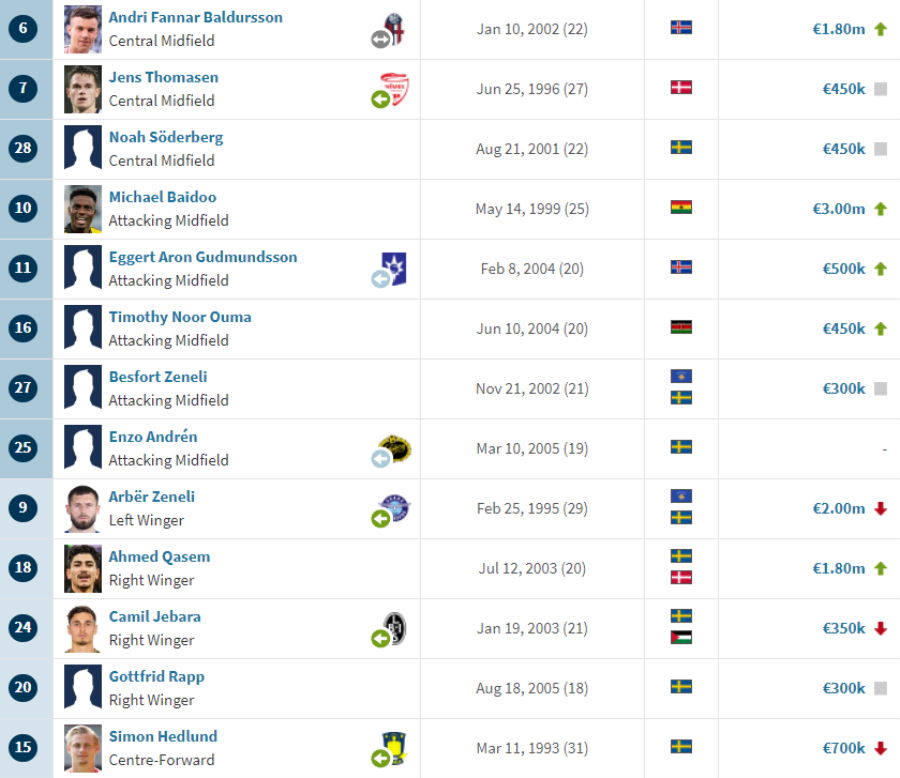Click Ahmed Qasem's €1.80m market value
The image size is (900, 778).
pyautogui.click(x=839, y=568)
